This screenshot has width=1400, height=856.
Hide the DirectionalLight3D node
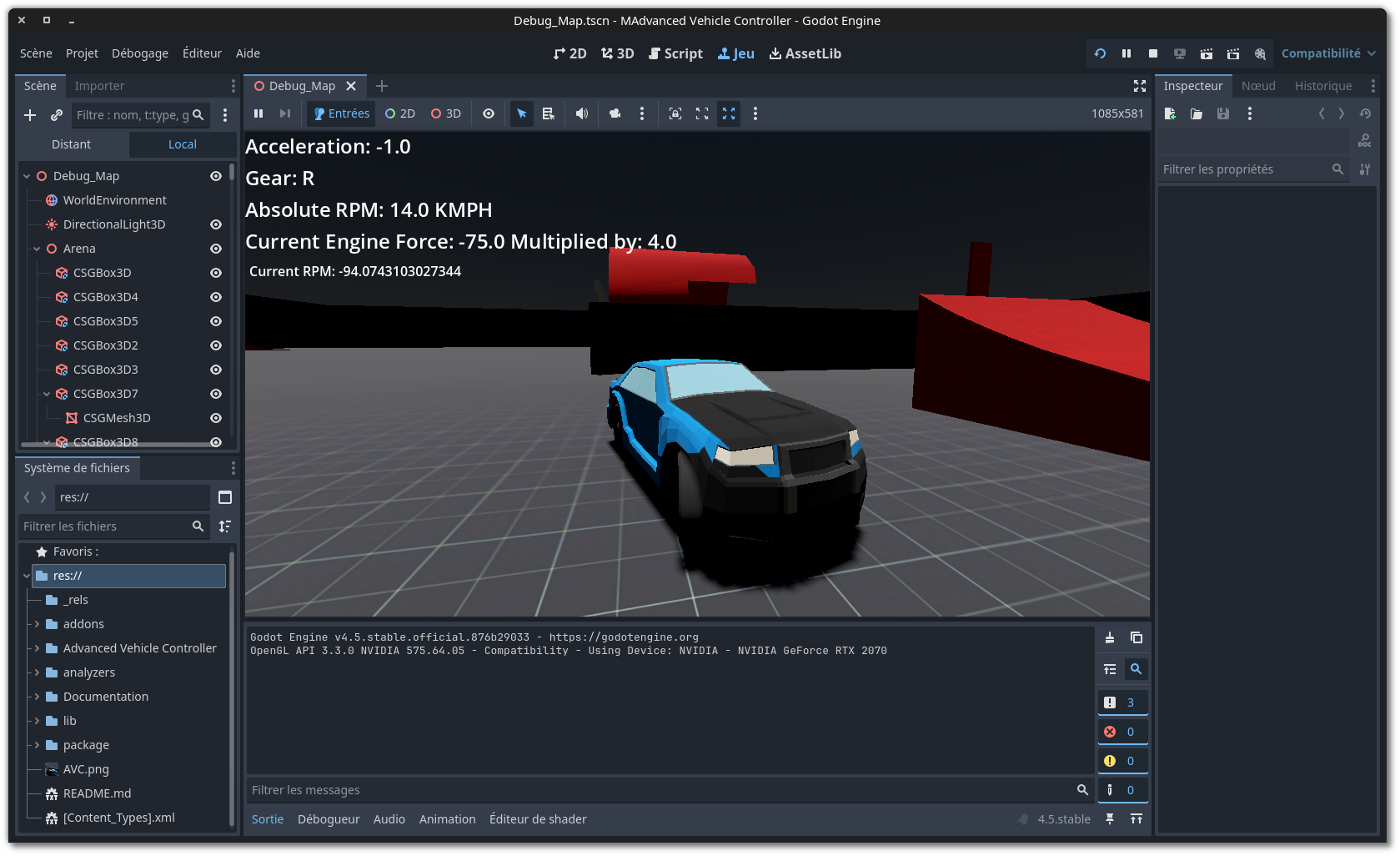point(215,224)
